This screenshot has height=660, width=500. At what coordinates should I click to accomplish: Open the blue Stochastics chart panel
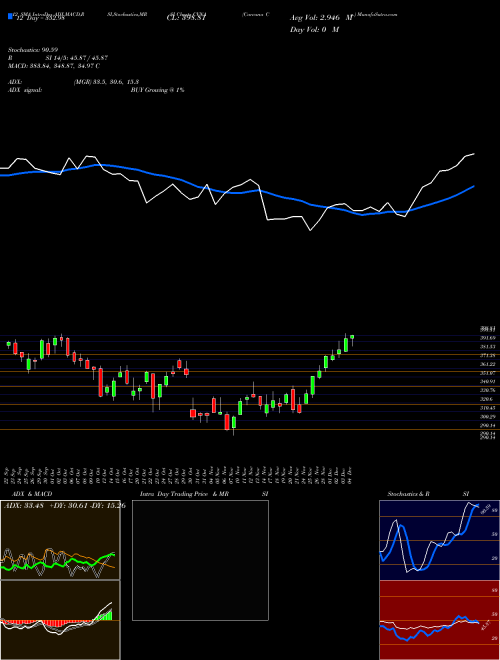(439, 540)
